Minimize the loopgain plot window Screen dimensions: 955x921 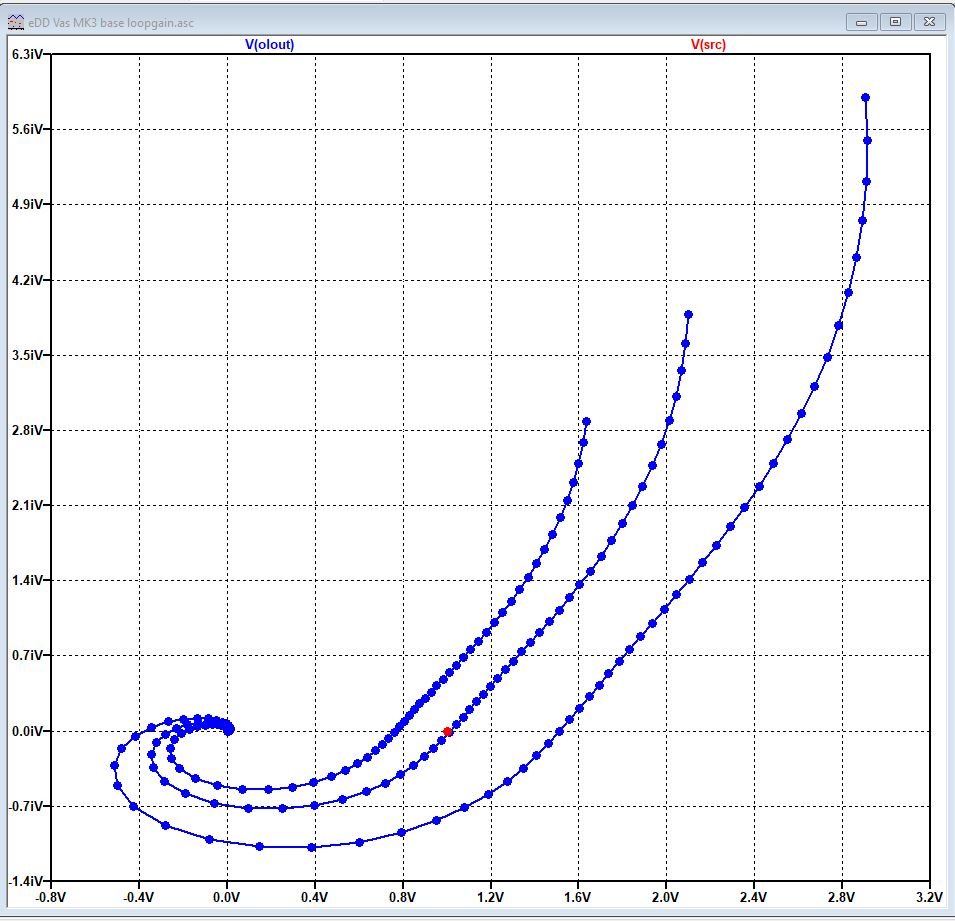tap(861, 22)
